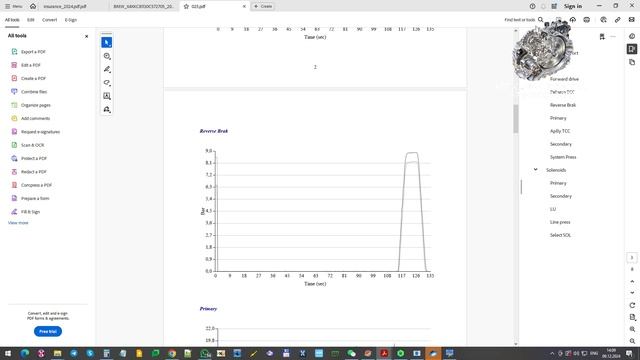The width and height of the screenshot is (640, 360).
Task: Click the help question mark icon
Action: 532,6
